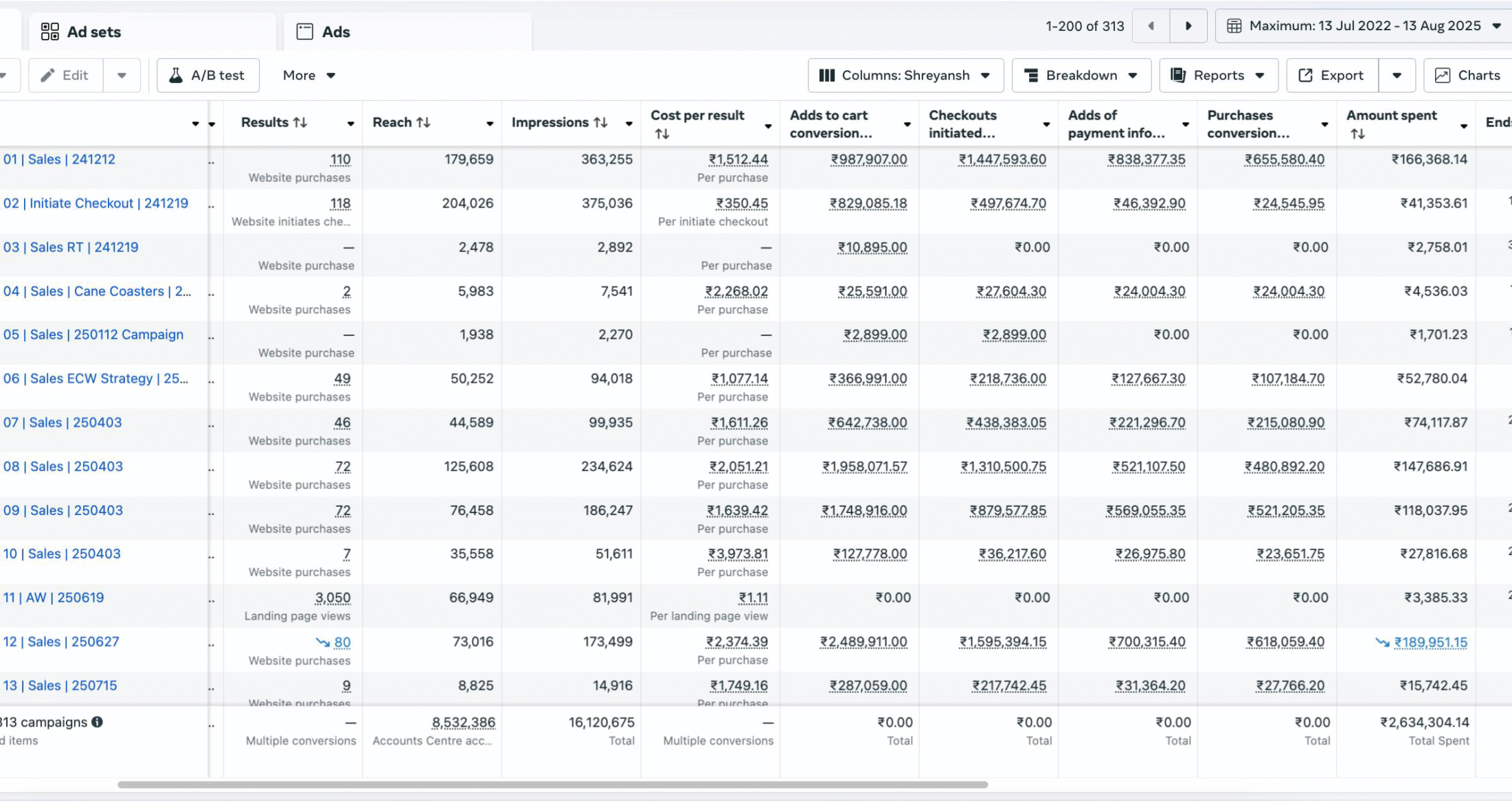Viewport: 1512px width, 801px height.
Task: Click the Ads tab icon
Action: coord(304,32)
